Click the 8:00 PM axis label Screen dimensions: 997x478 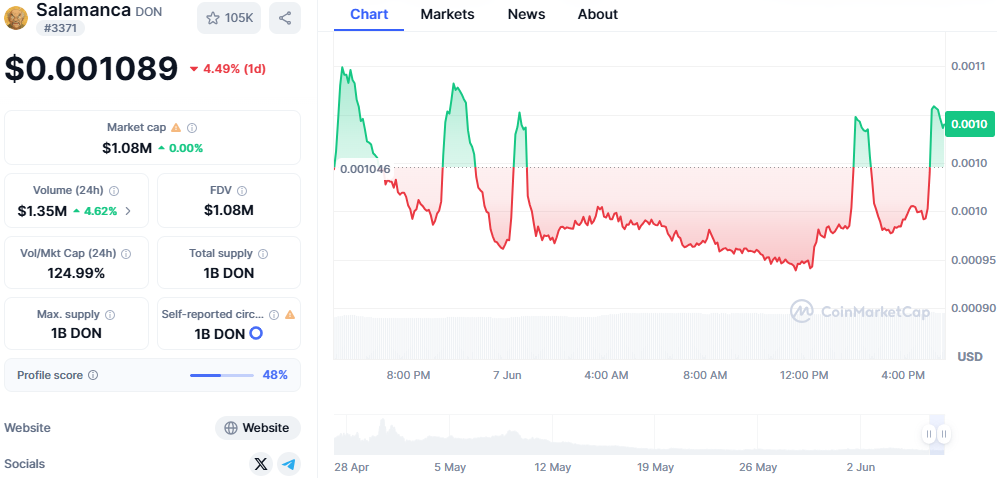[408, 375]
